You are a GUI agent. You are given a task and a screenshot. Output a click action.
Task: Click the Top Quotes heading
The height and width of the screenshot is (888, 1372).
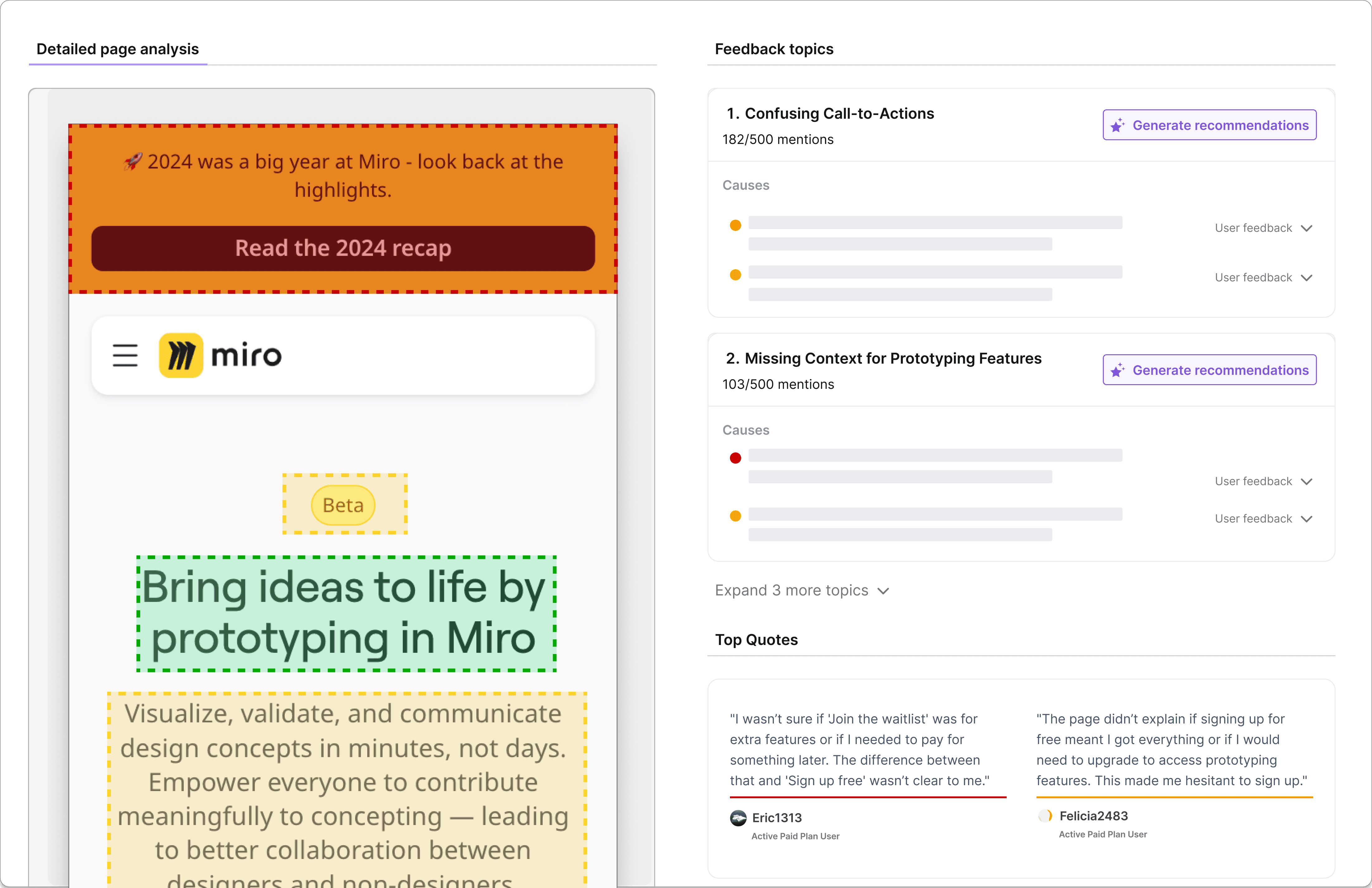(x=756, y=639)
